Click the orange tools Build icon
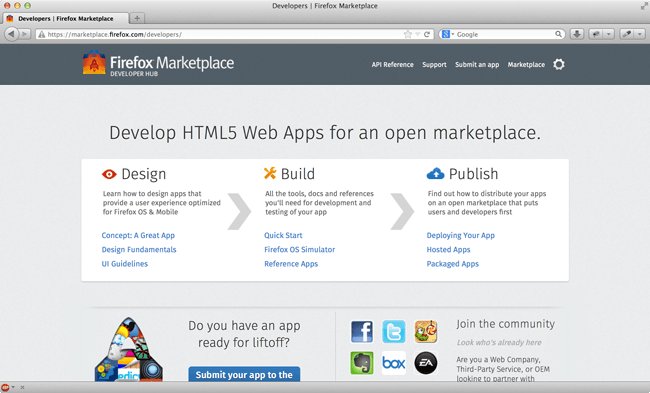Image resolution: width=650 pixels, height=393 pixels. (270, 173)
